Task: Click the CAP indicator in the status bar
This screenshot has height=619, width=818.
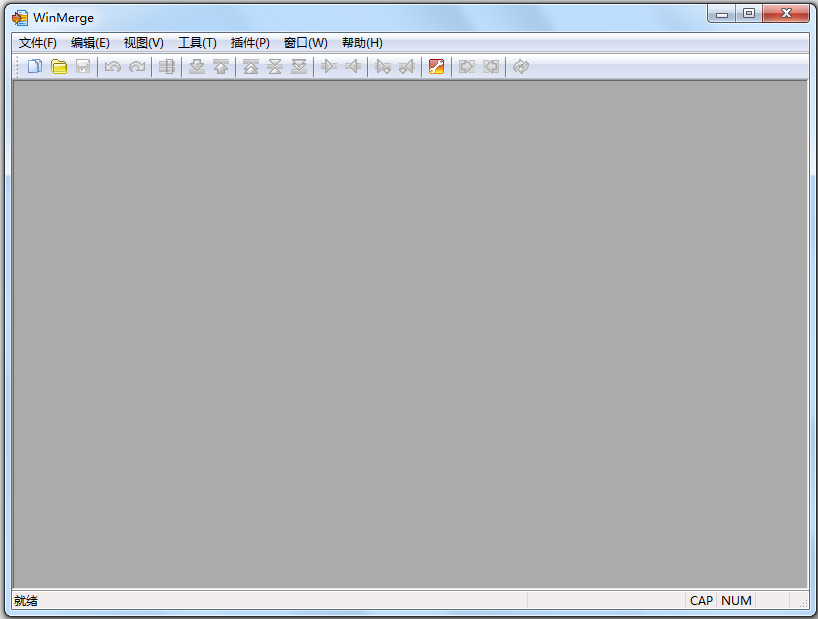Action: click(x=701, y=600)
